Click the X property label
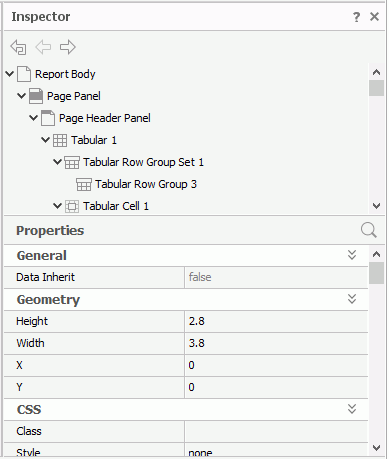 19,365
